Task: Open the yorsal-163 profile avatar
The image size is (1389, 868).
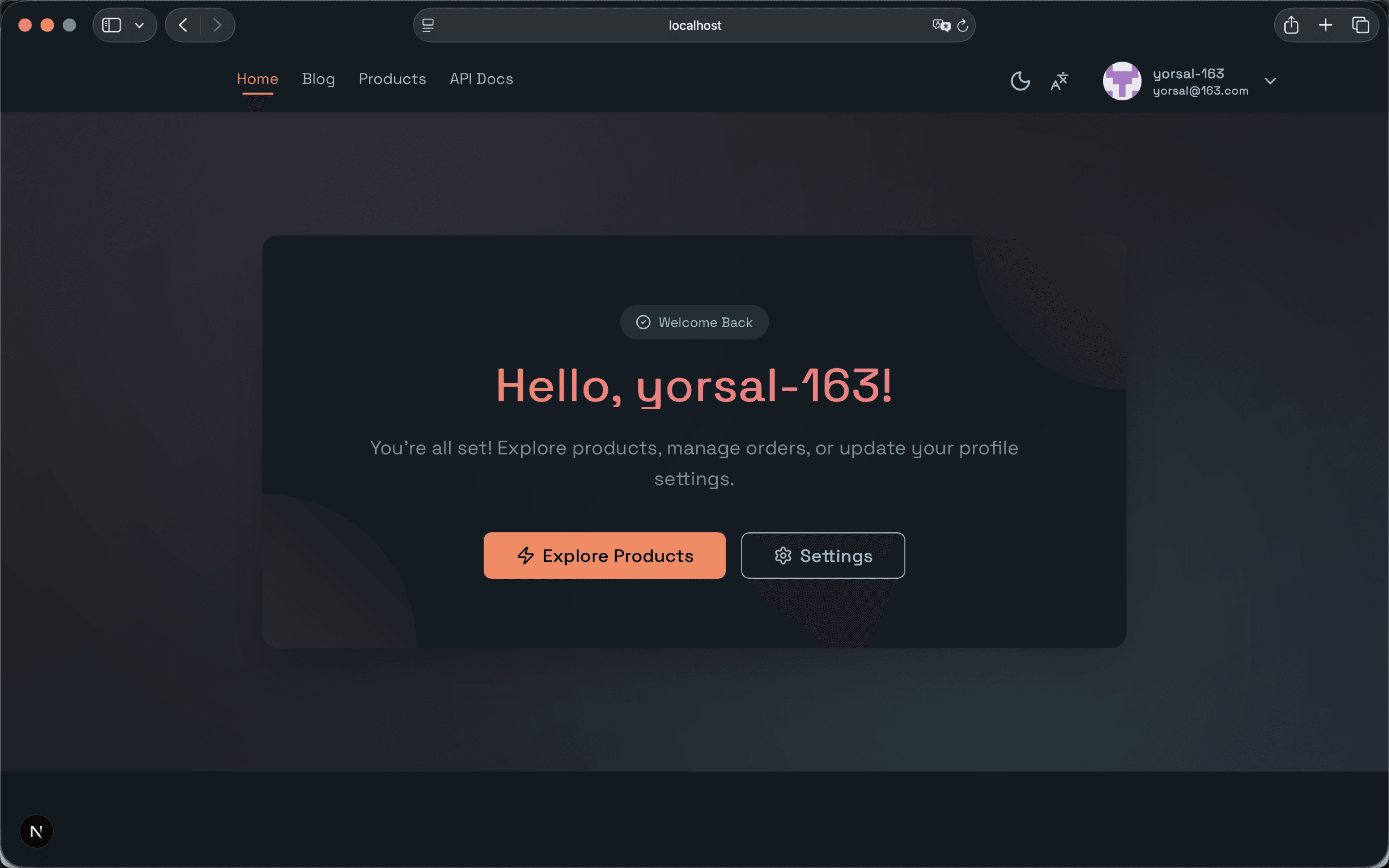Action: click(x=1122, y=81)
